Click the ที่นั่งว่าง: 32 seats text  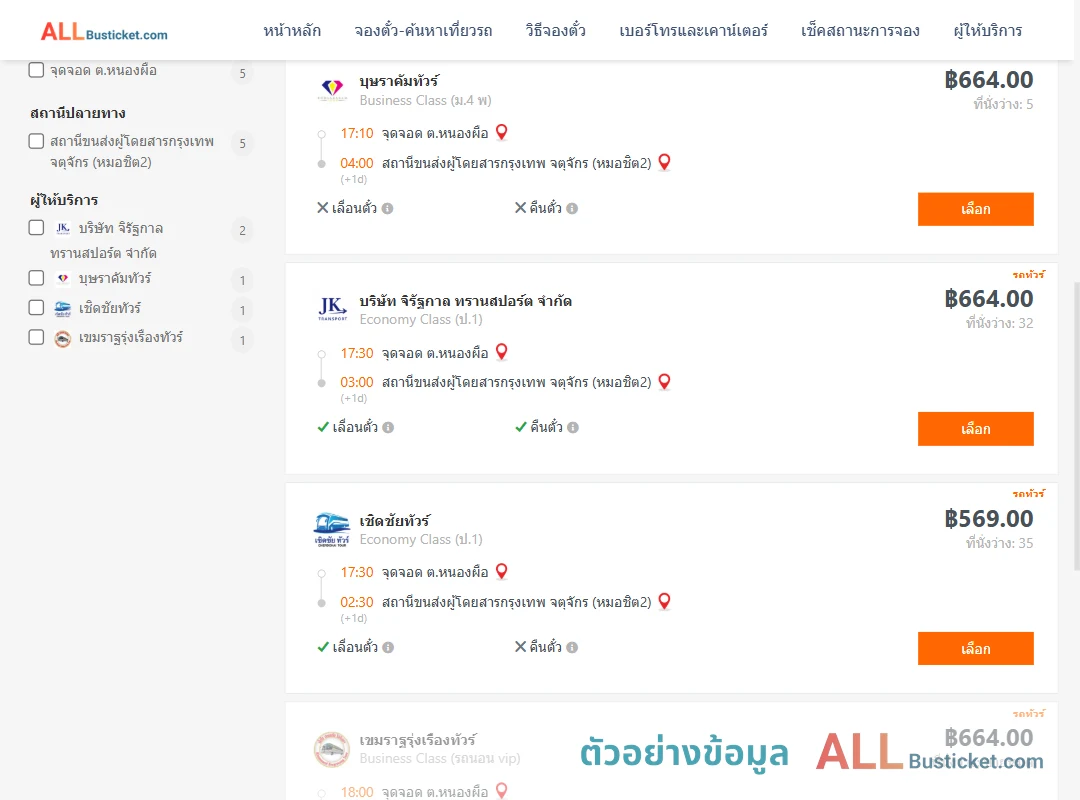(x=999, y=323)
